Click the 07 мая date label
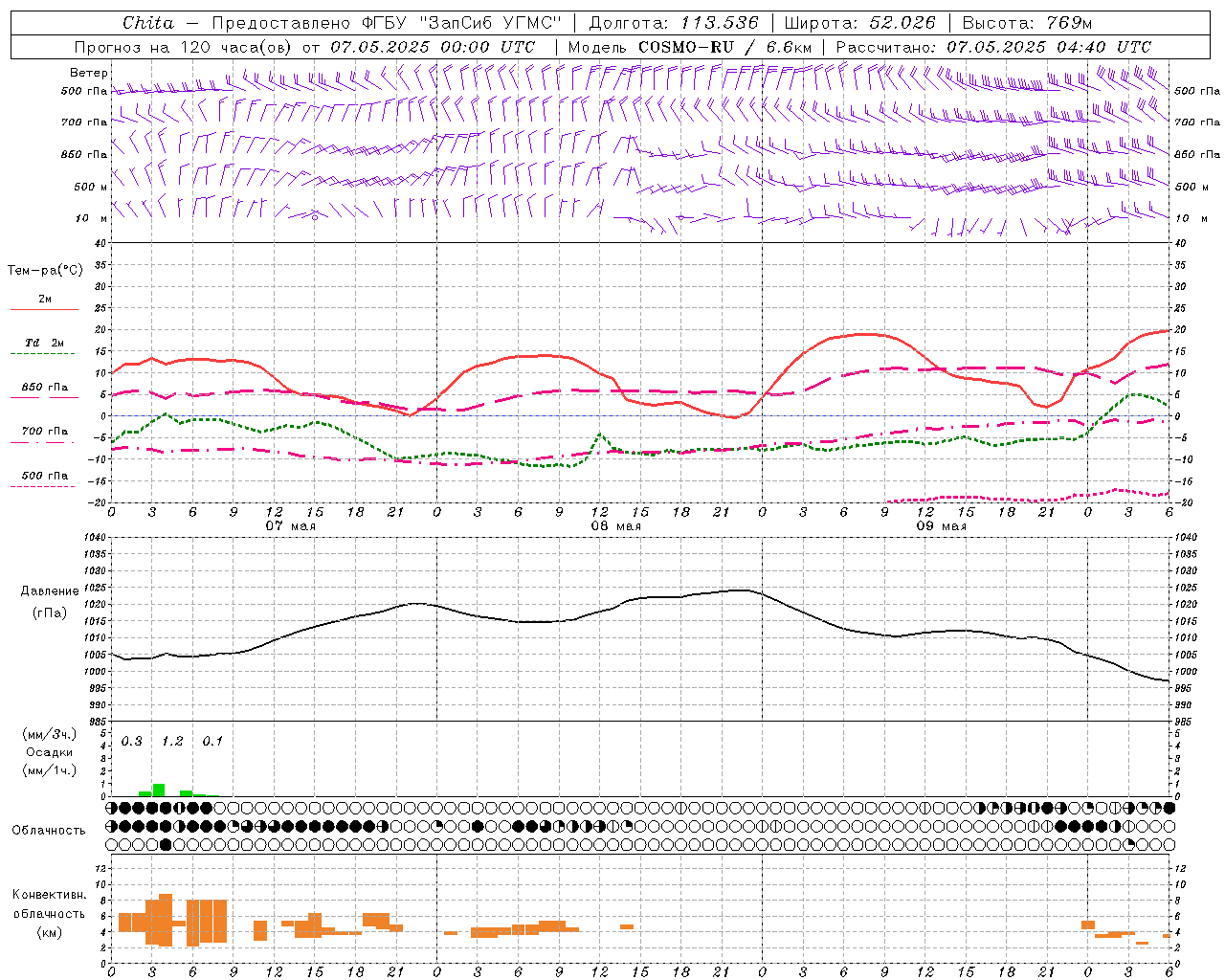Screen dimensions: 1225x980 [x=290, y=526]
